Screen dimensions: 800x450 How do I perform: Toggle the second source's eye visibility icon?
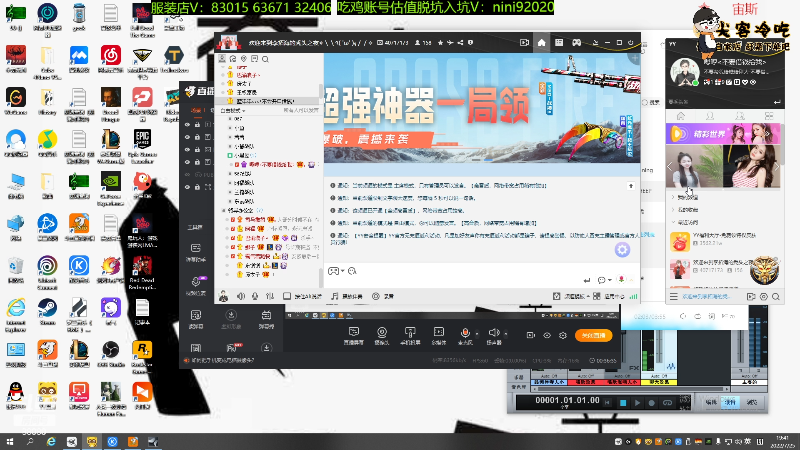click(x=187, y=137)
